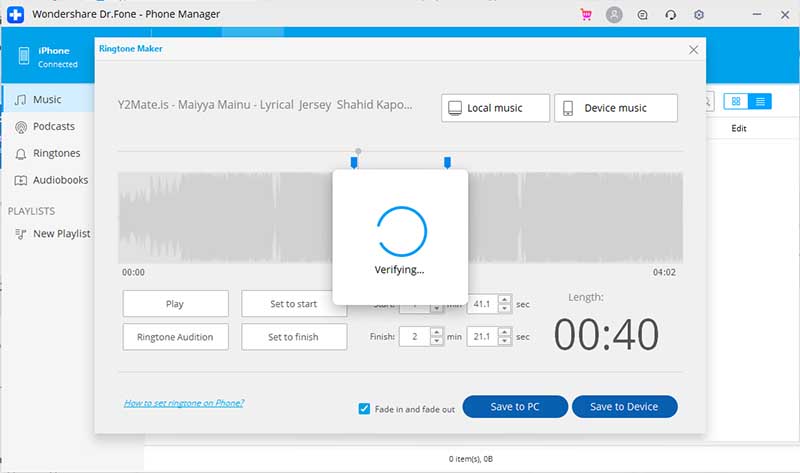Open the headset support icon
Viewport: 800px width, 473px height.
tap(670, 15)
